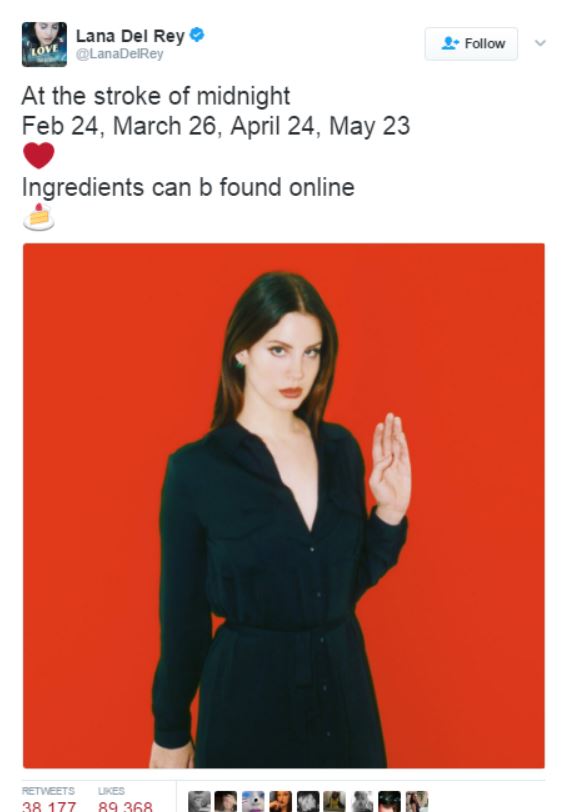Image resolution: width=572 pixels, height=812 pixels.
Task: Click the red heart emoji in the tweet
Action: click(x=39, y=155)
